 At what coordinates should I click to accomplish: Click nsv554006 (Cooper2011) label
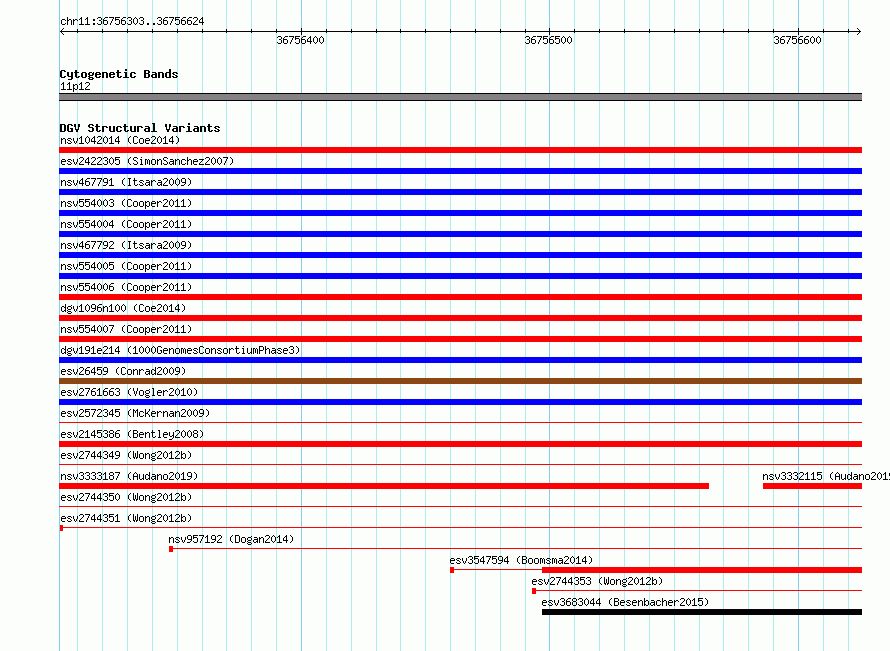[126, 287]
